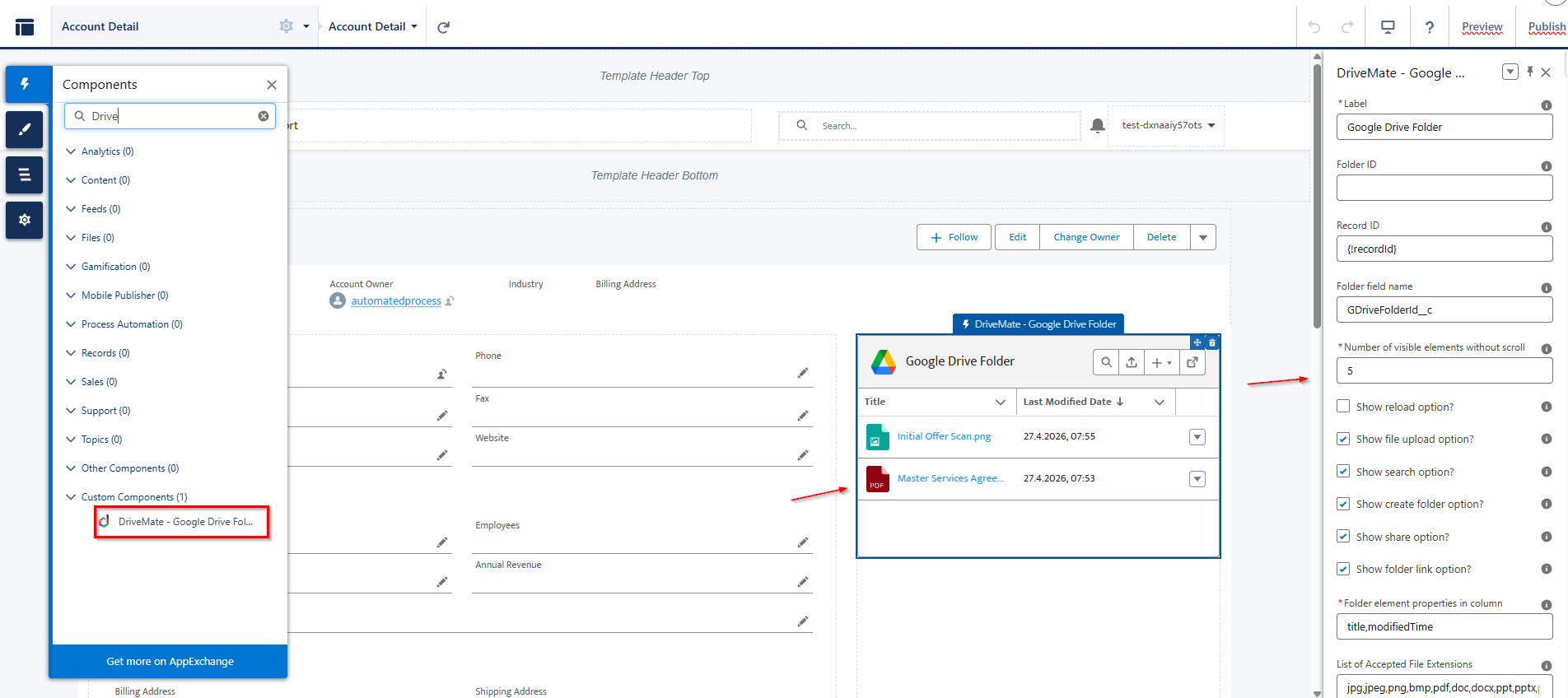Click the Experience Builder menu icon
The width and height of the screenshot is (1568, 698).
pyautogui.click(x=25, y=27)
